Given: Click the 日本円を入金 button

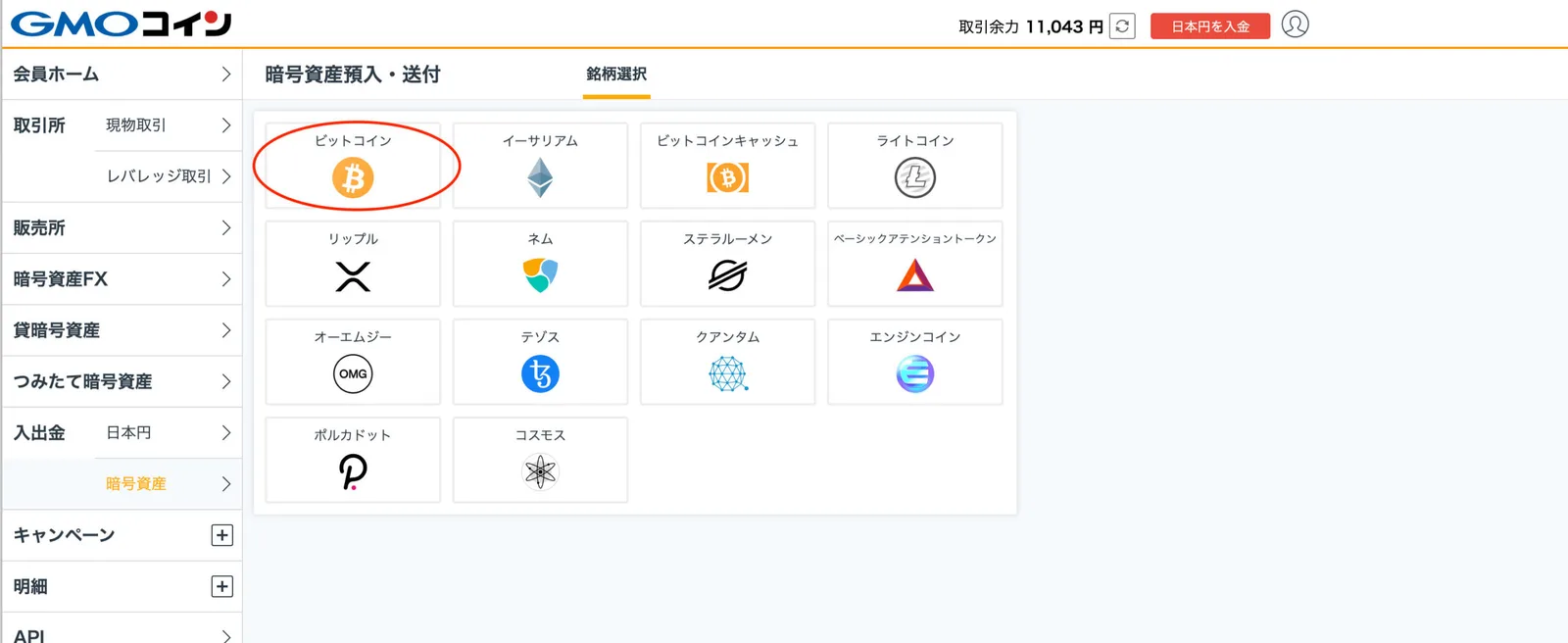Looking at the screenshot, I should pyautogui.click(x=1210, y=26).
